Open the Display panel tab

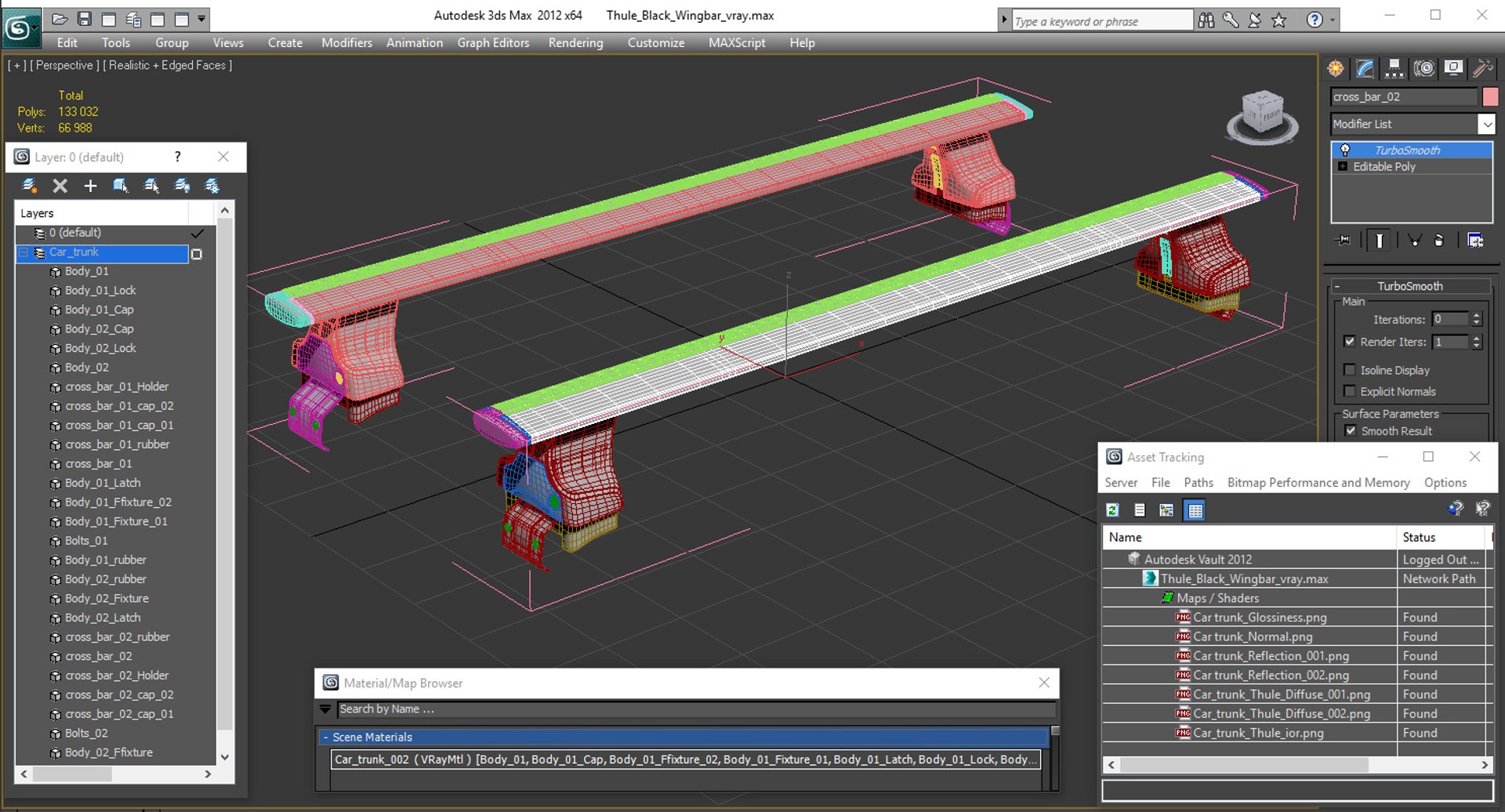(x=1453, y=68)
